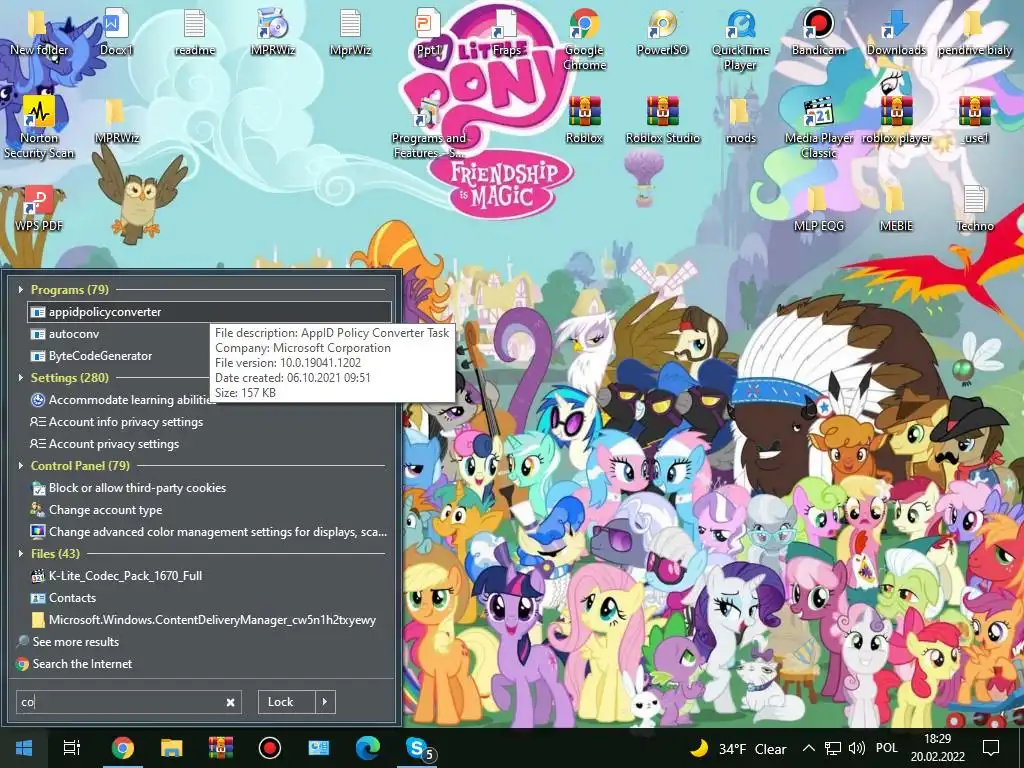Open the taskbar settings window icon
Image resolution: width=1024 pixels, height=768 pixels.
click(x=319, y=748)
